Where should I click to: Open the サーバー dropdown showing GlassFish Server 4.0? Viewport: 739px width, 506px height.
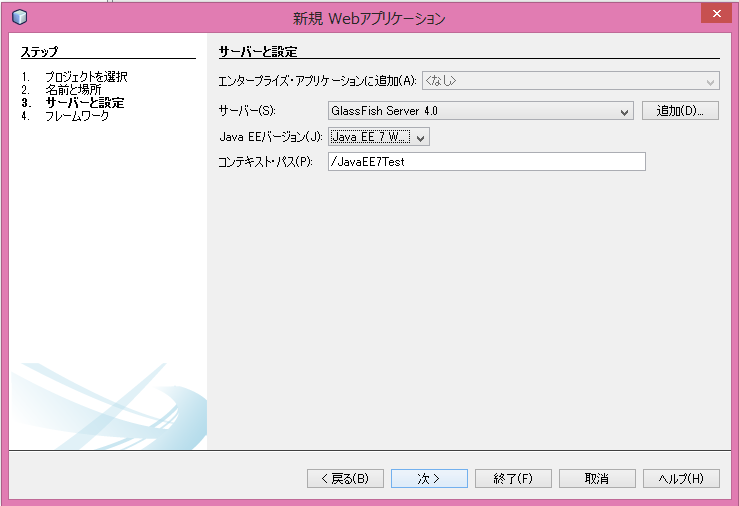(481, 111)
